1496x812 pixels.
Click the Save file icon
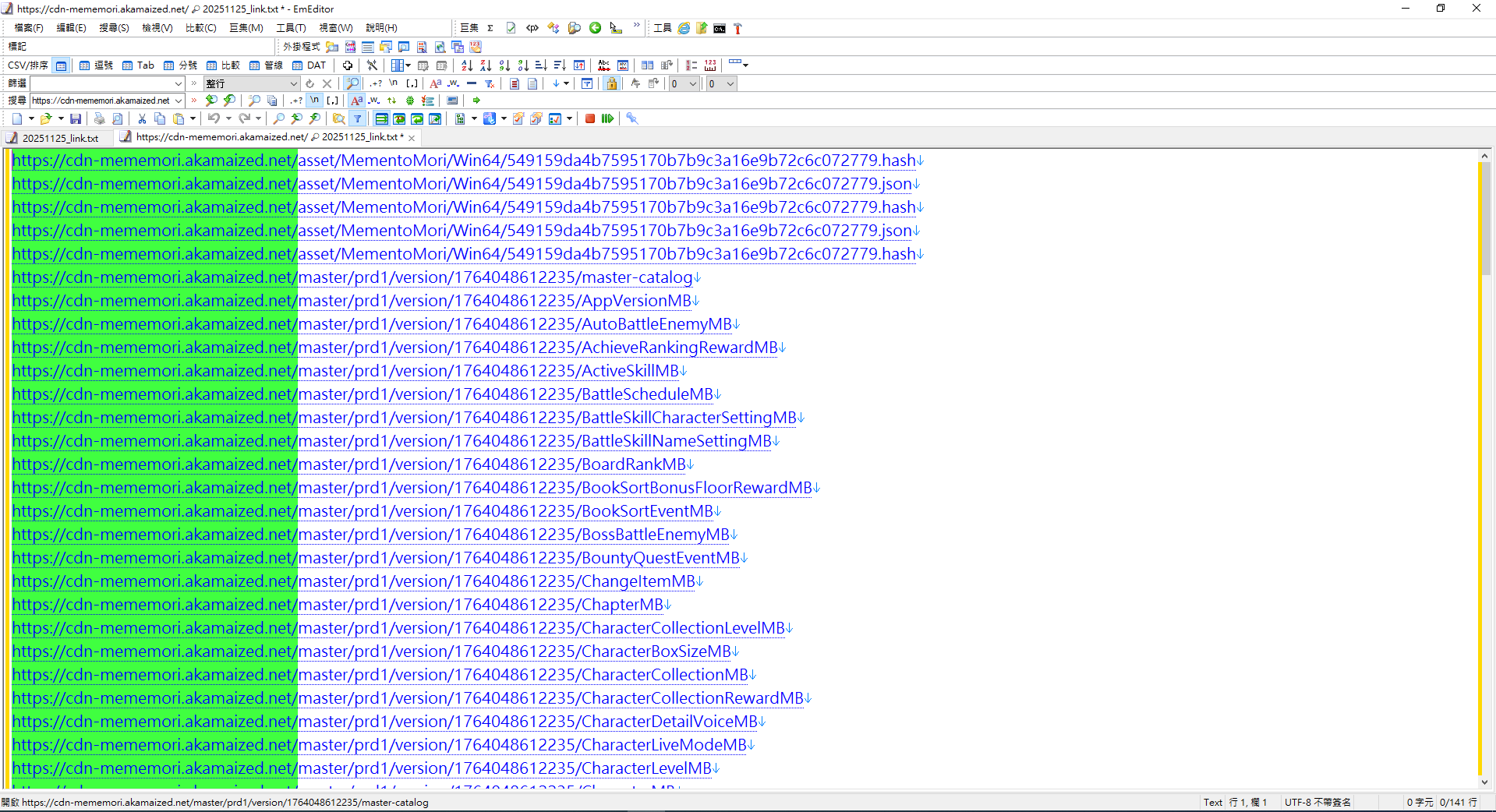click(76, 118)
